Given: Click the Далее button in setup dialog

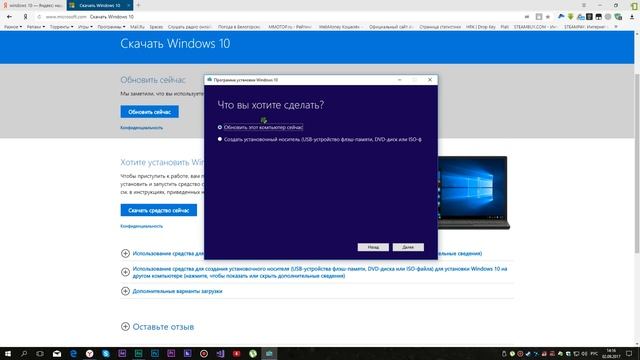Looking at the screenshot, I should [408, 247].
